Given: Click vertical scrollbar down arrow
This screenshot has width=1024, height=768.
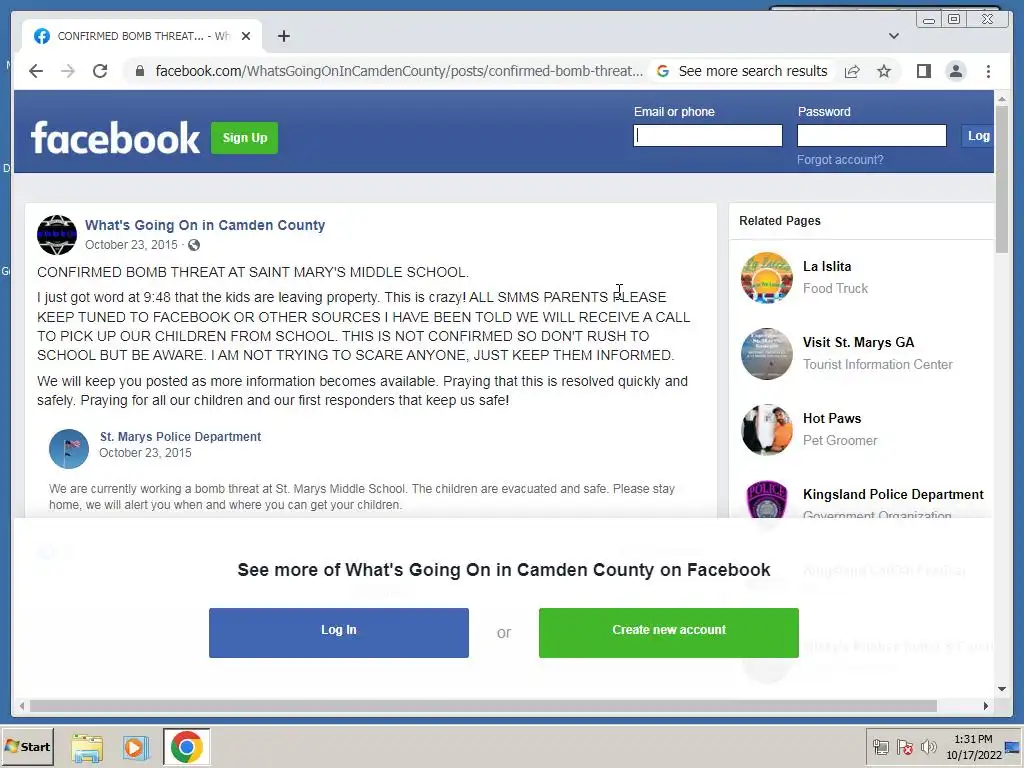Looking at the screenshot, I should [1002, 689].
